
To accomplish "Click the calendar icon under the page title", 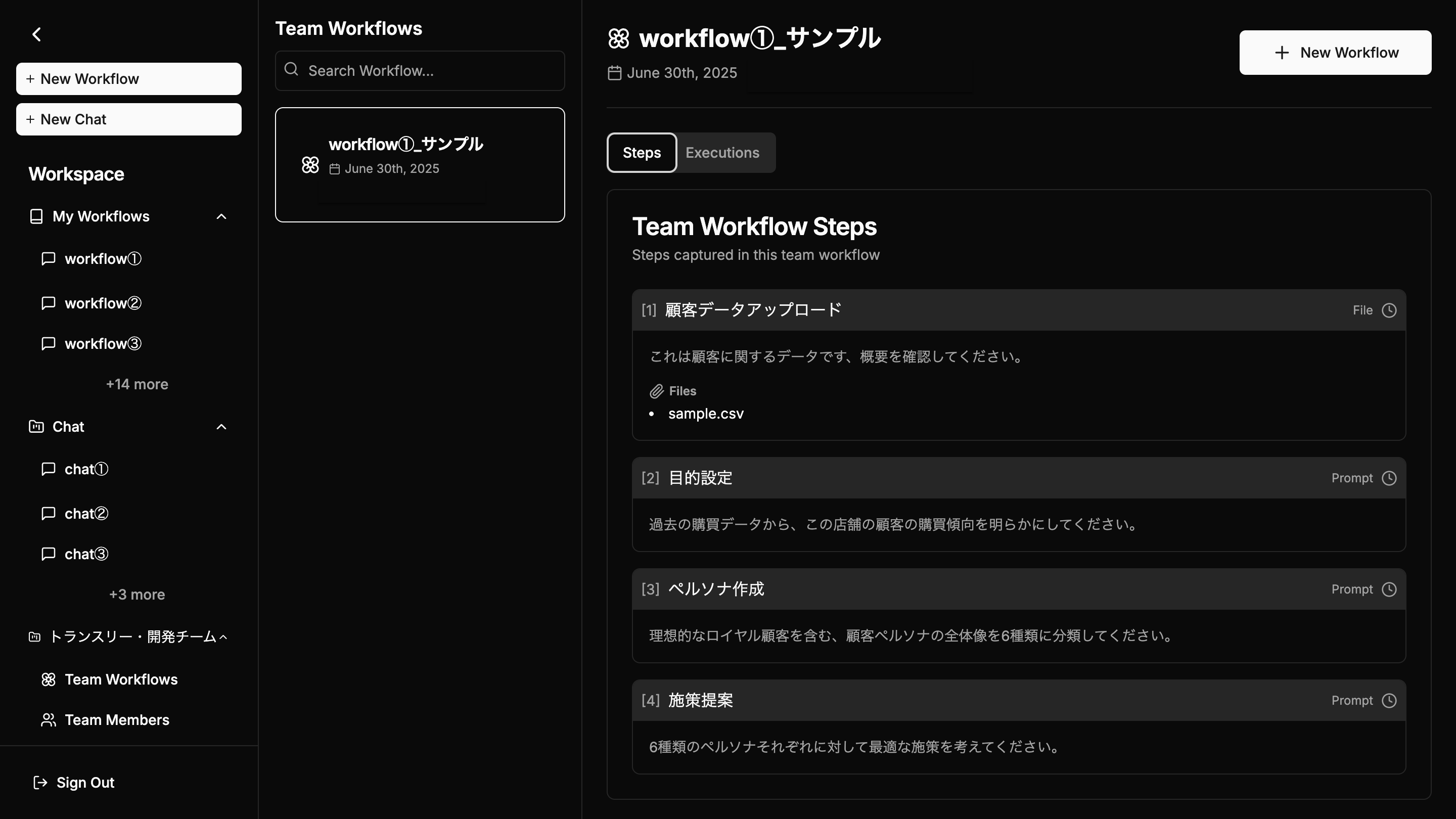I will [x=614, y=73].
